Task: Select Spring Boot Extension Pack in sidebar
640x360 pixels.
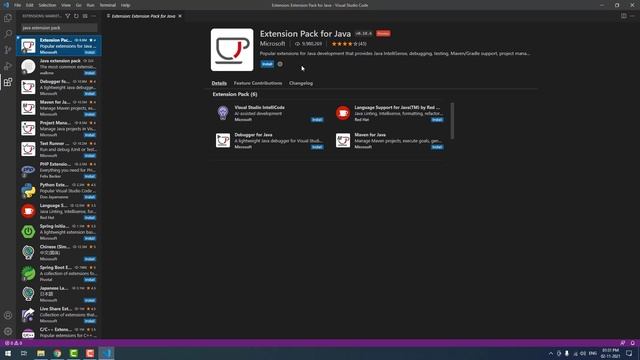Action: click(x=59, y=273)
